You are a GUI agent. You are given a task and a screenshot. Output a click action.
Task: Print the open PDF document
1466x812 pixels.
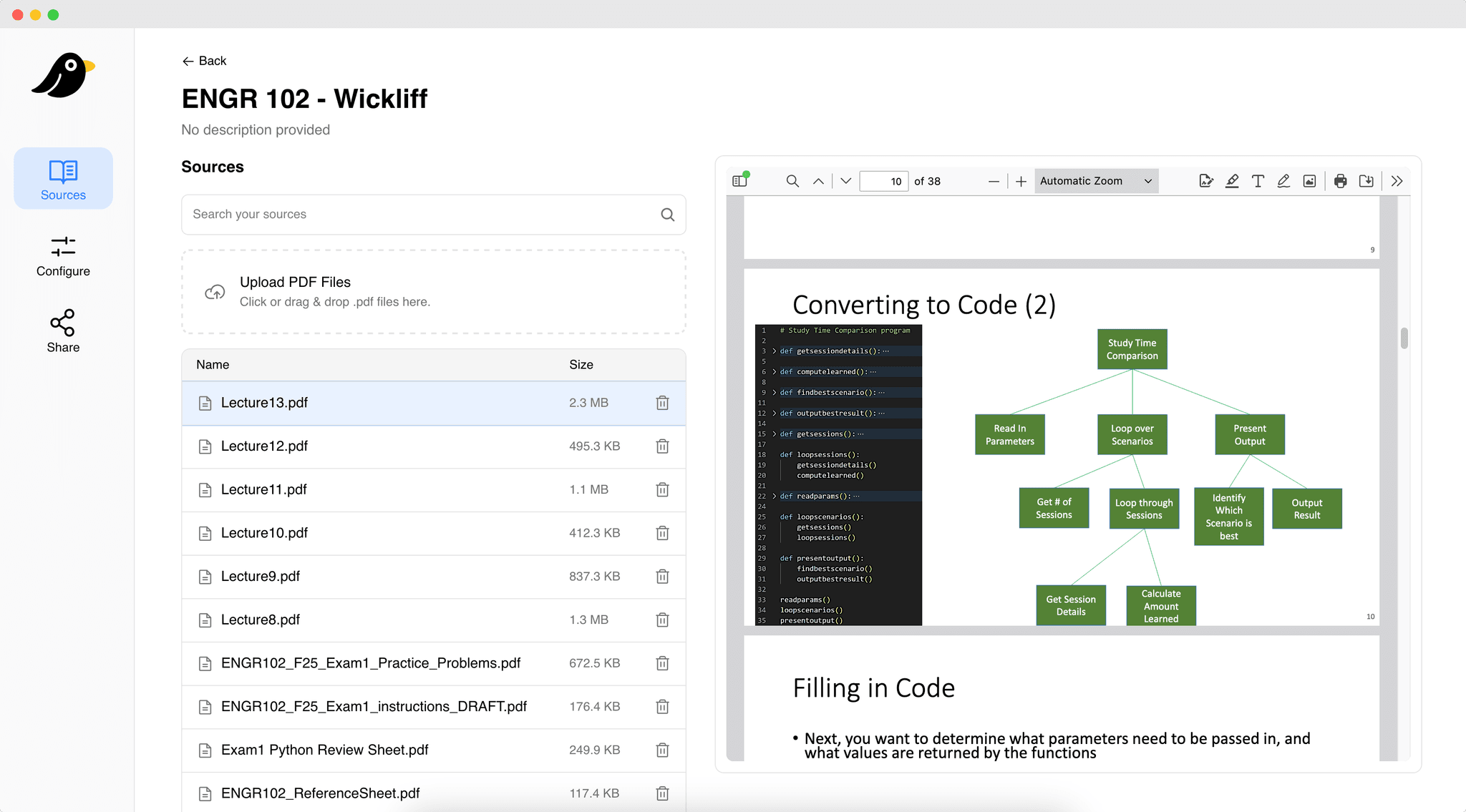(x=1339, y=181)
